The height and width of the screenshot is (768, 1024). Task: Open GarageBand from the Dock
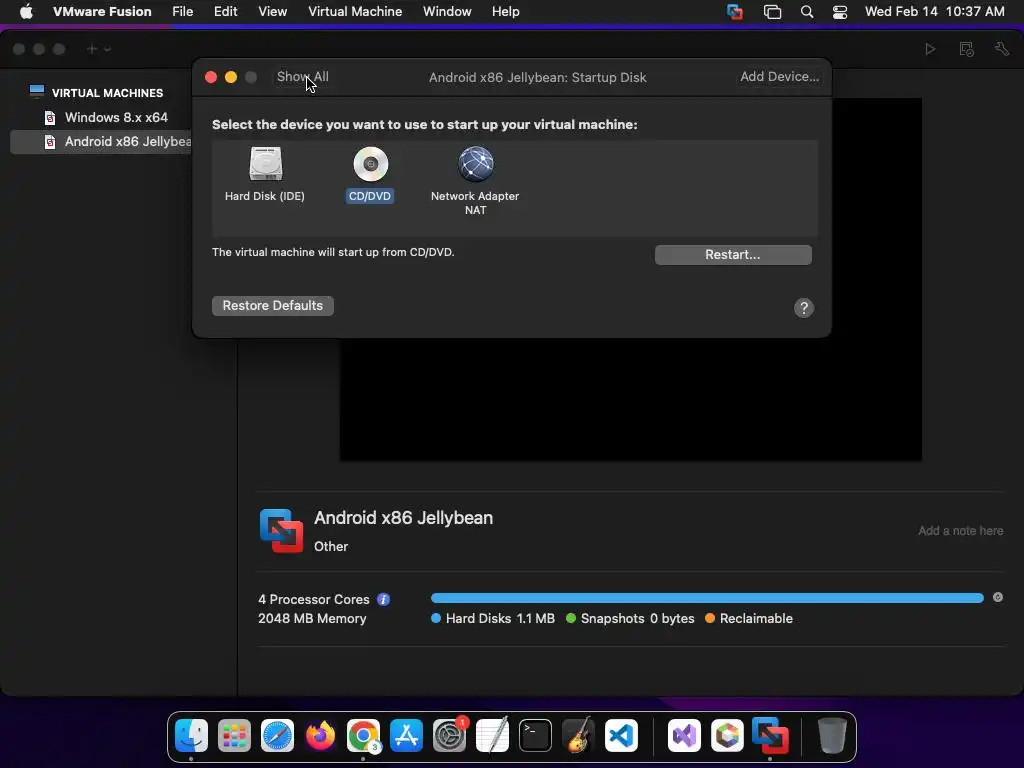578,736
